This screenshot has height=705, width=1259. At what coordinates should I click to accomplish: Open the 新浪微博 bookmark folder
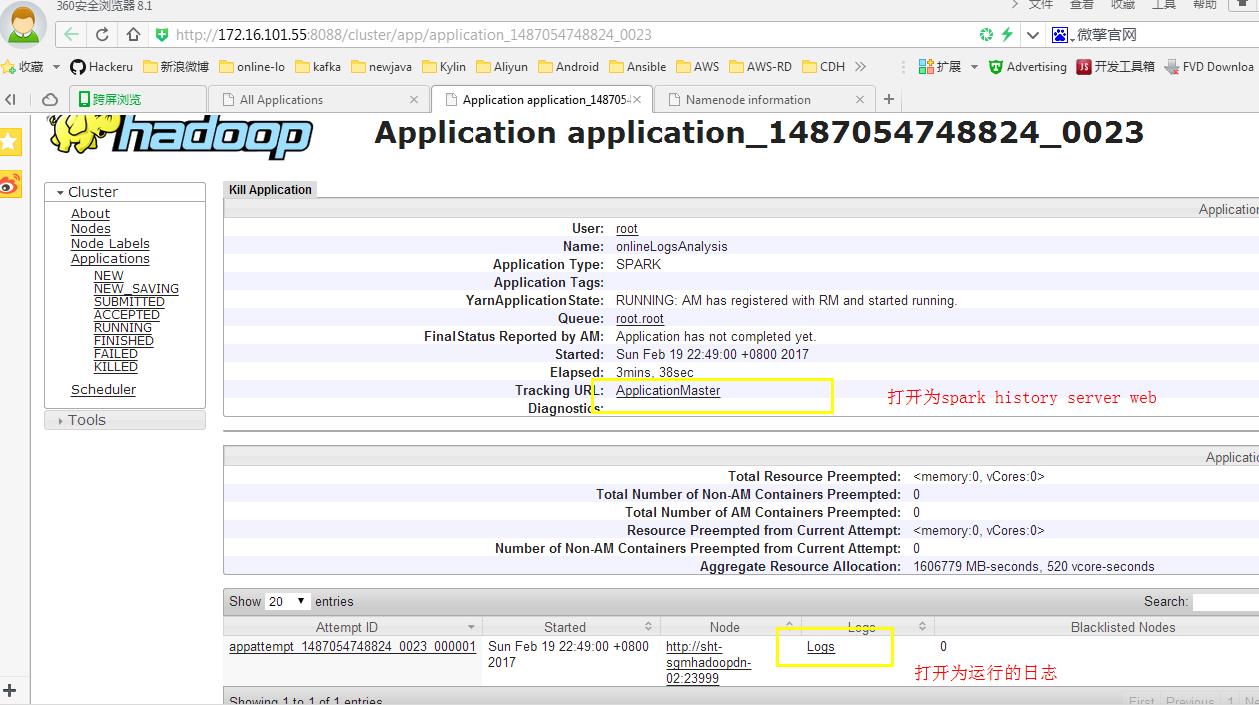pos(177,67)
